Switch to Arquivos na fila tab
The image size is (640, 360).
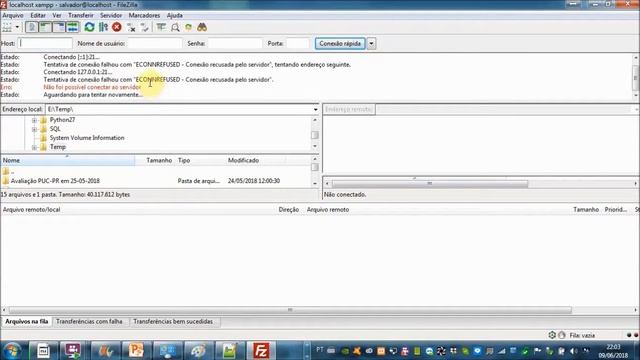[27, 322]
